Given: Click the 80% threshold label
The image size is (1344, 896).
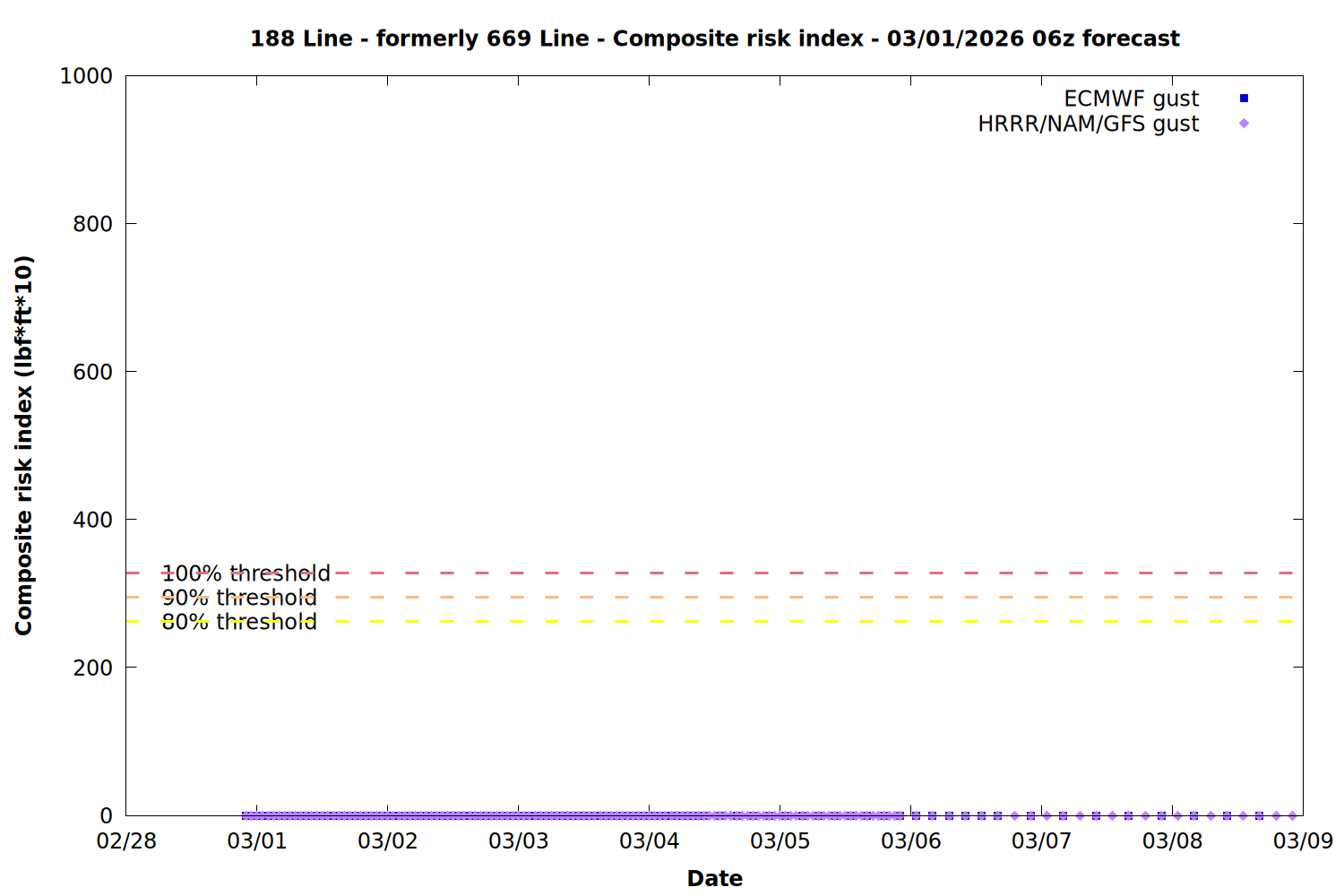Looking at the screenshot, I should click(239, 622).
